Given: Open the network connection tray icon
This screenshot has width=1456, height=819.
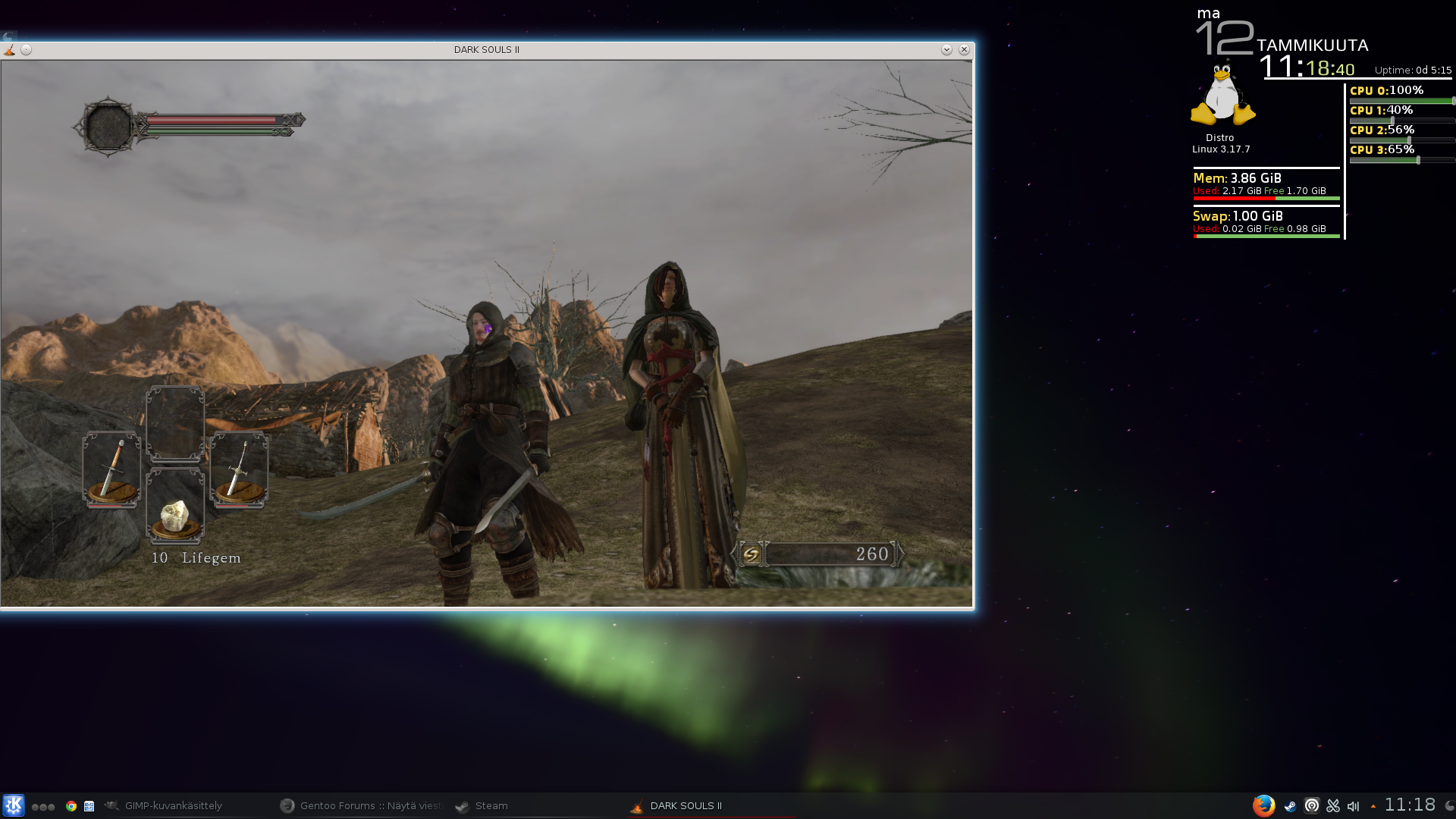Looking at the screenshot, I should click(x=1312, y=806).
